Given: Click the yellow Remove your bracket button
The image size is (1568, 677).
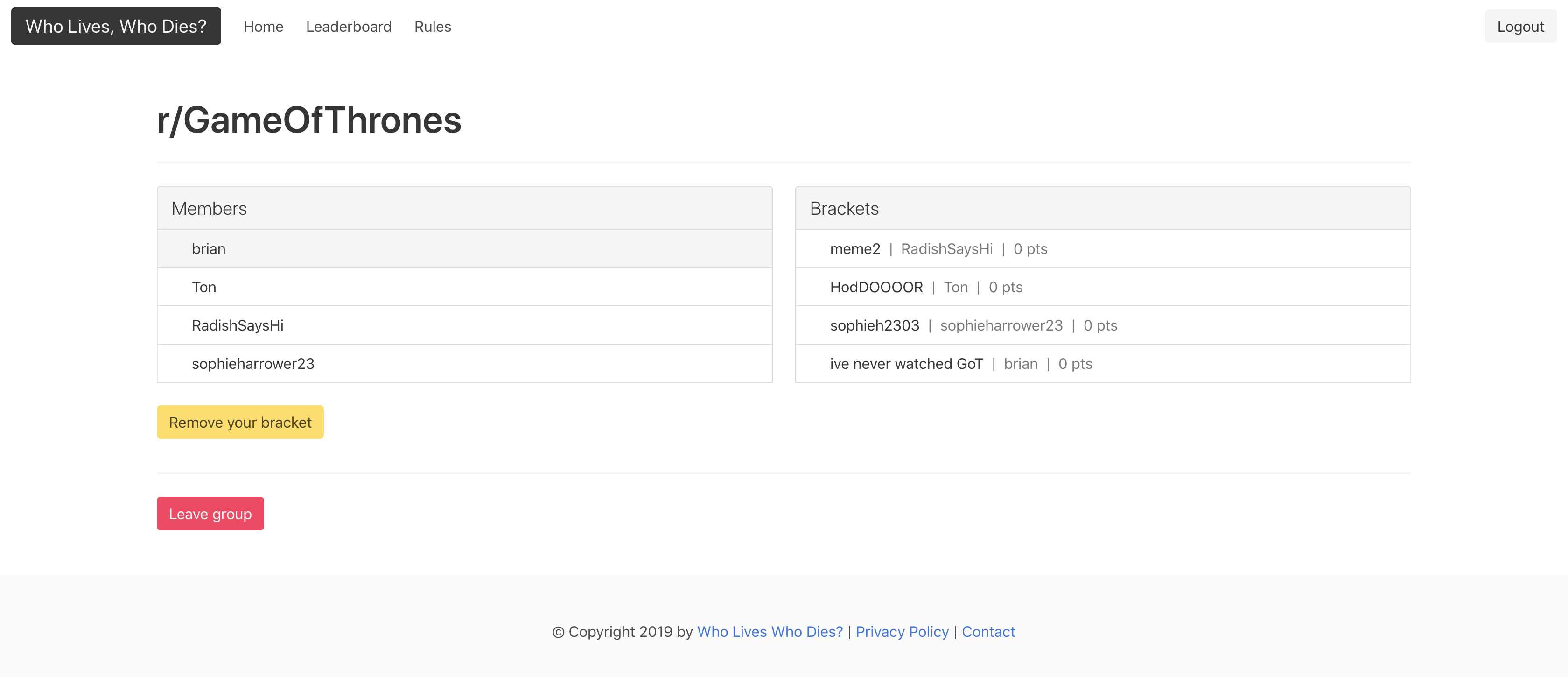Looking at the screenshot, I should [x=240, y=423].
